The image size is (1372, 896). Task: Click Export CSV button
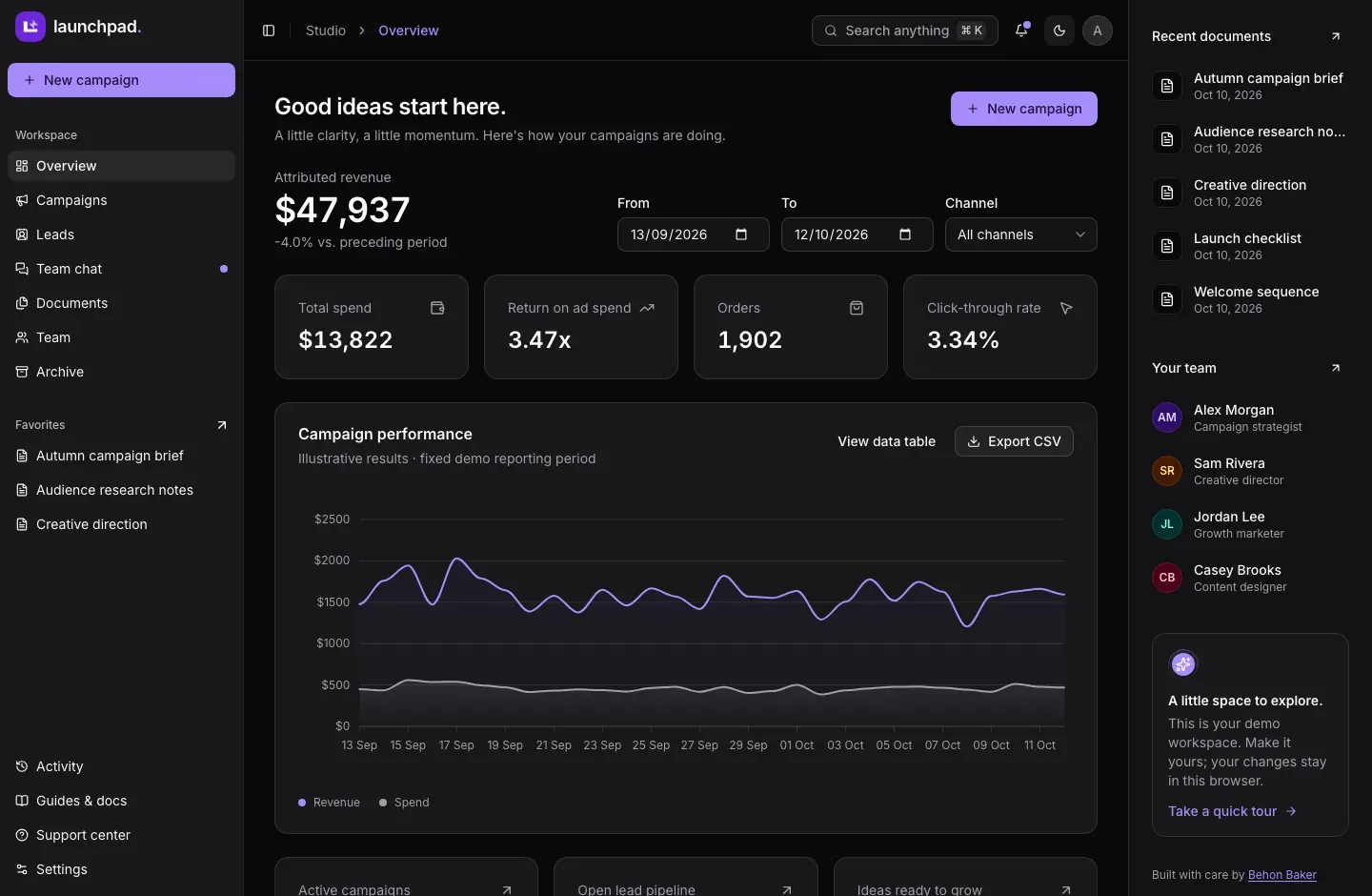pyautogui.click(x=1014, y=441)
